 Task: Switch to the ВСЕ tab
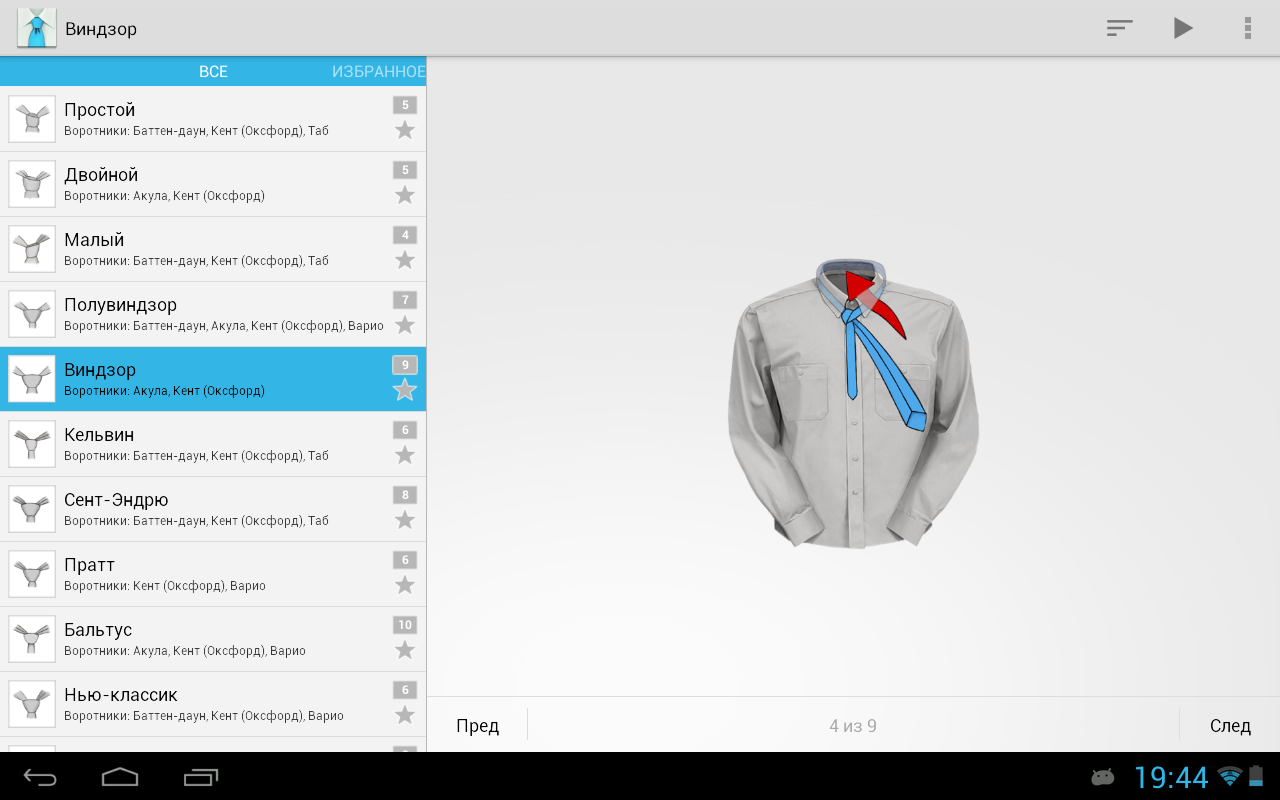213,72
